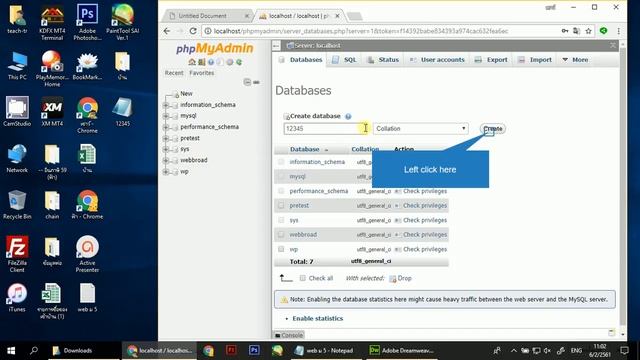Open the More tab dropdown

point(576,60)
